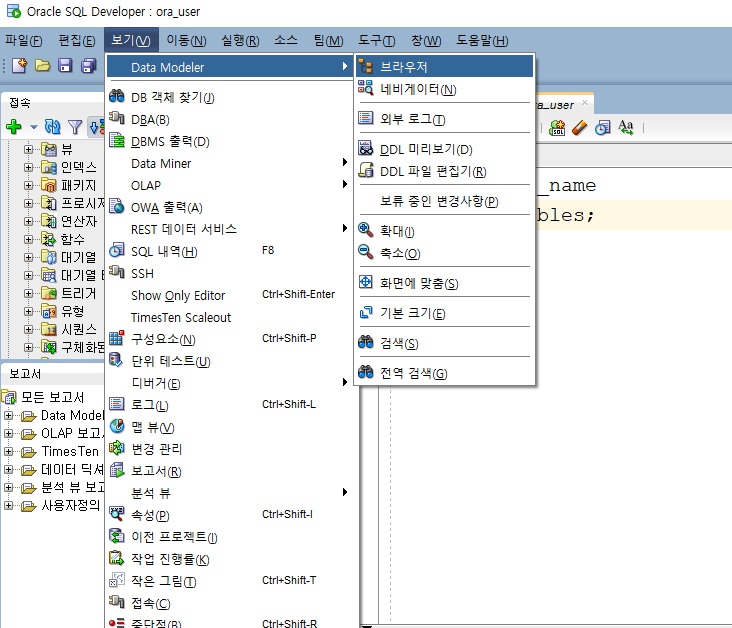The height and width of the screenshot is (628, 732).
Task: Select 화면에 맞춤(S) entry
Action: 444,283
